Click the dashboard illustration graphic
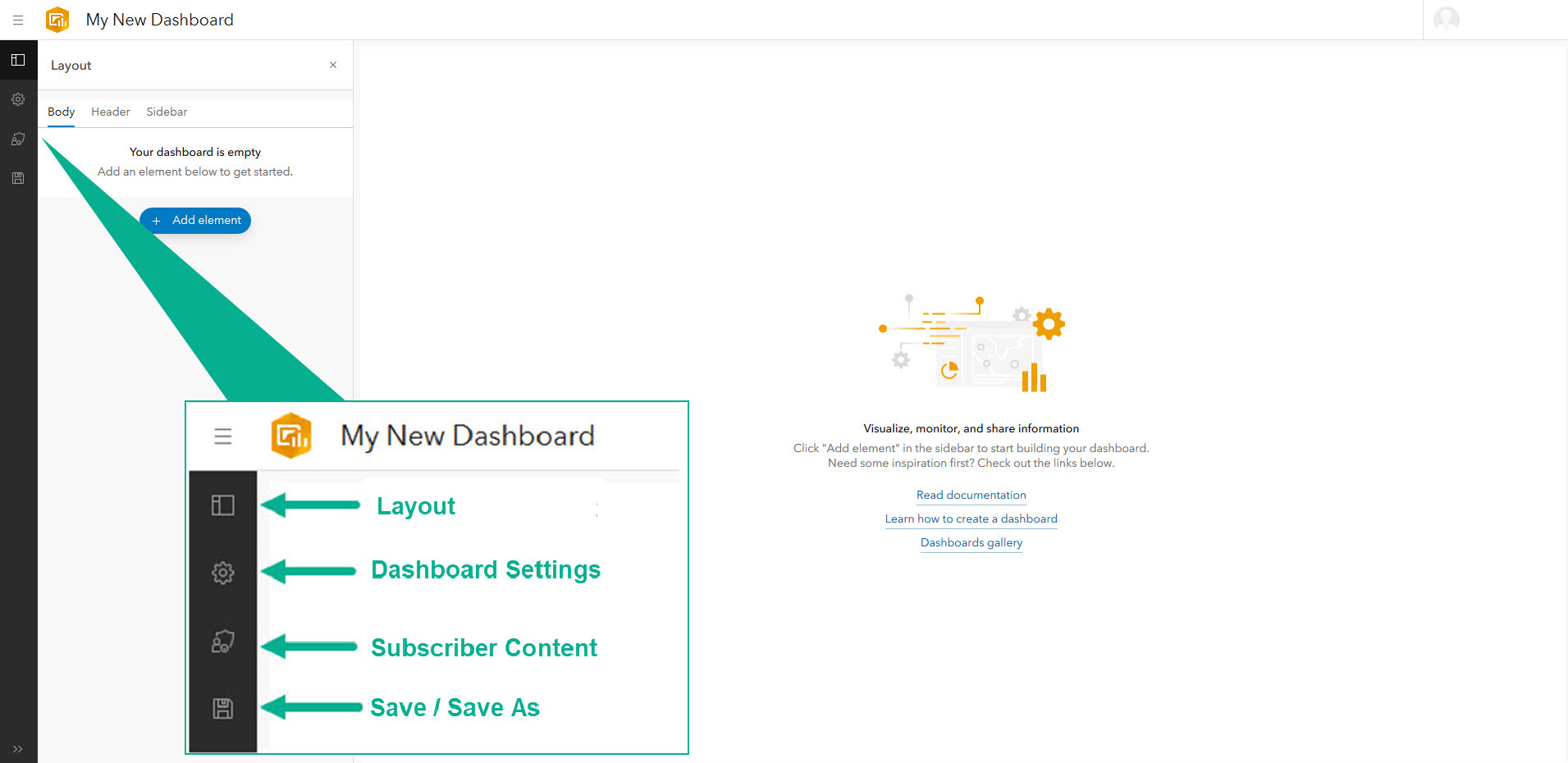The height and width of the screenshot is (763, 1568). tap(971, 345)
